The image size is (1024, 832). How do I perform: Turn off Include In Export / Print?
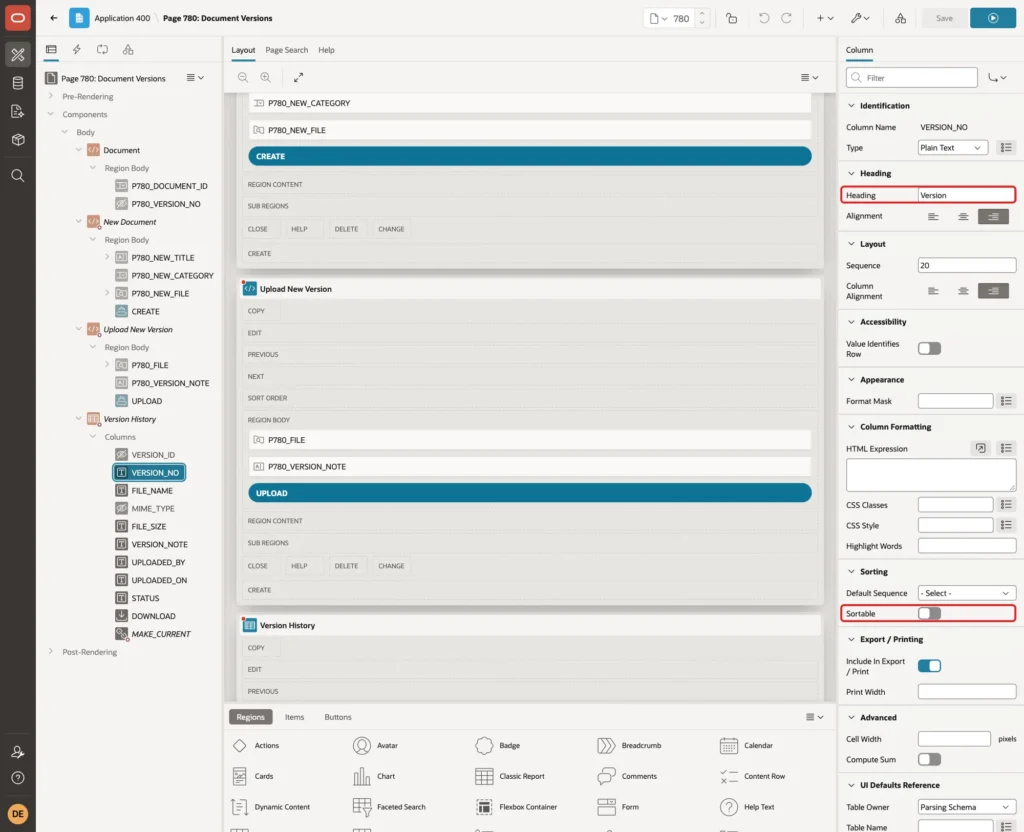coord(929,666)
